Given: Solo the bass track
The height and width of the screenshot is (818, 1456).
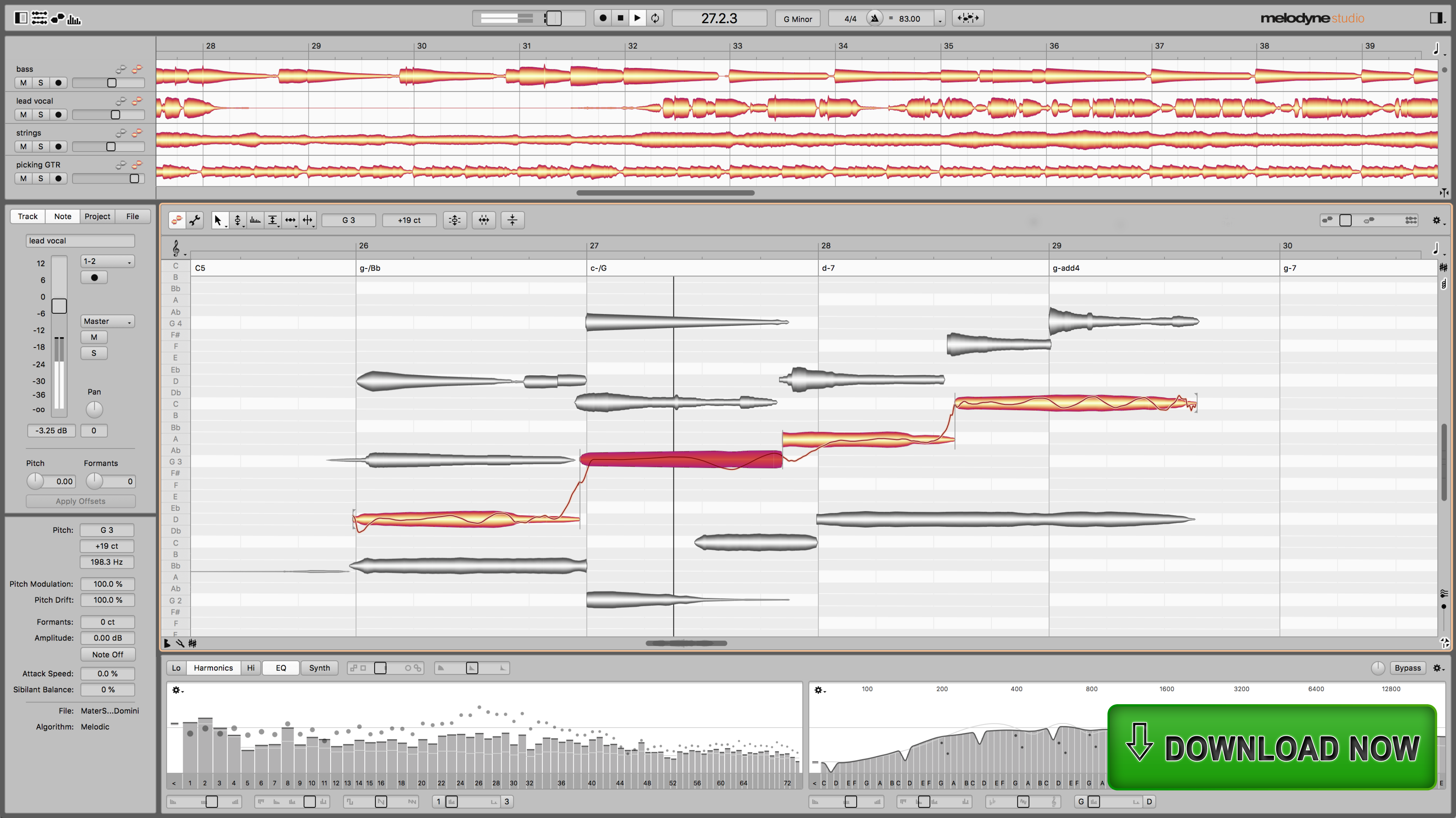Looking at the screenshot, I should 41,83.
